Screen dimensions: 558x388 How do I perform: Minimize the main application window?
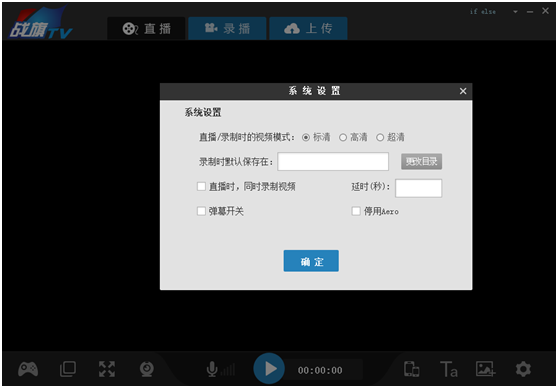click(x=530, y=12)
